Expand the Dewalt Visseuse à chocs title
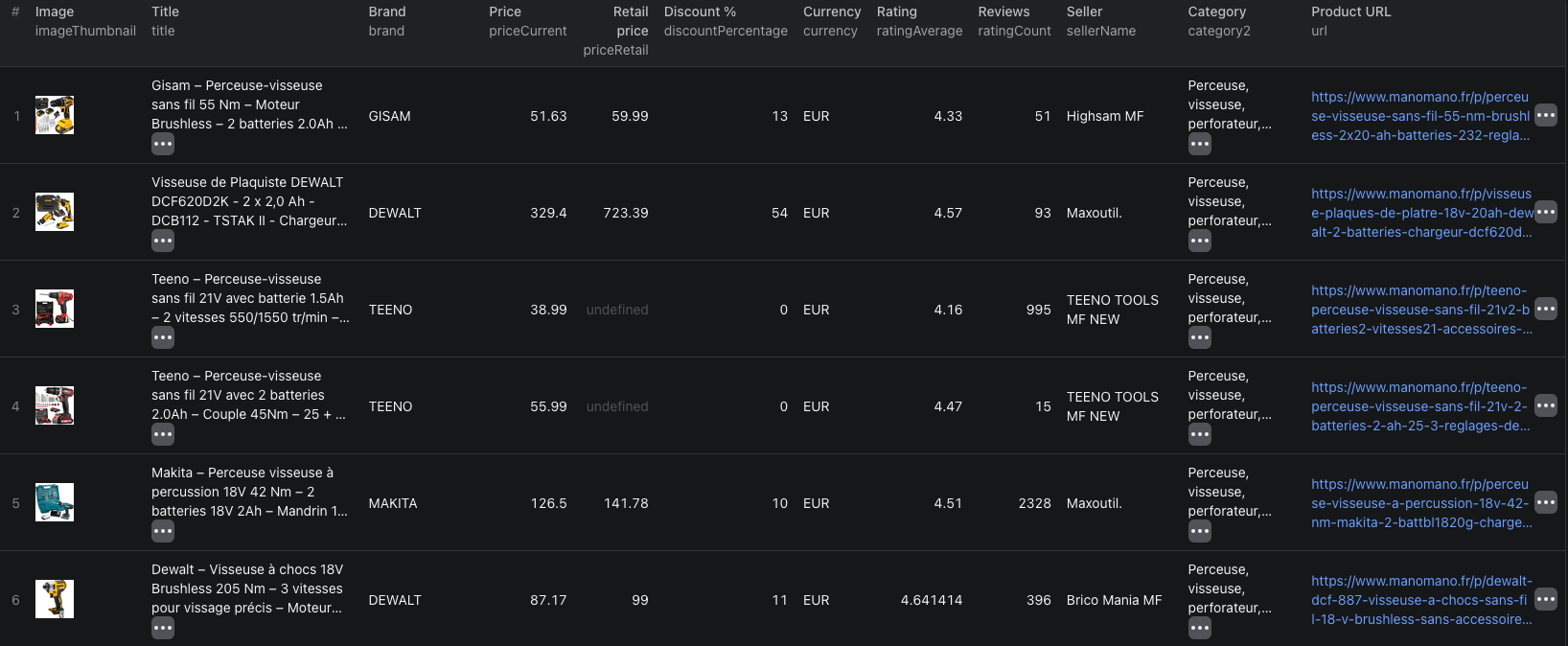 163,629
